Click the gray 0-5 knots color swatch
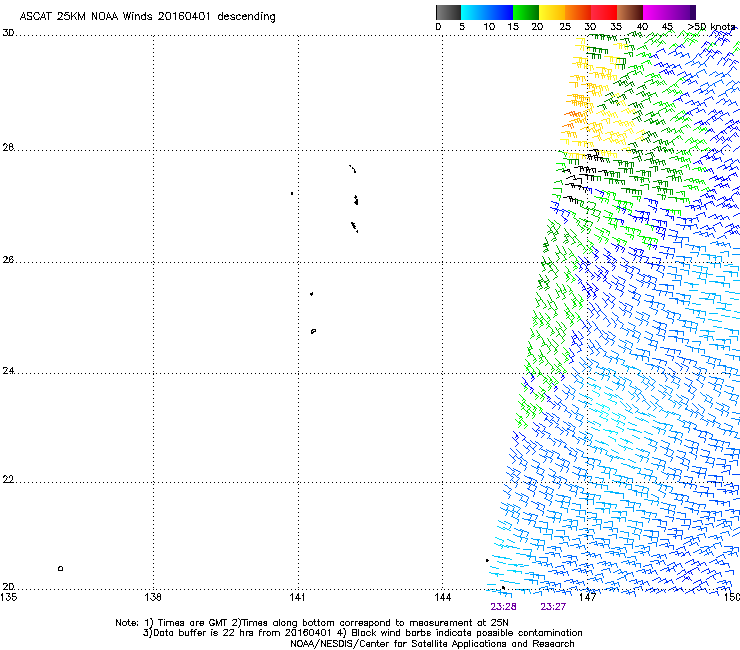The width and height of the screenshot is (740, 650). (x=448, y=12)
